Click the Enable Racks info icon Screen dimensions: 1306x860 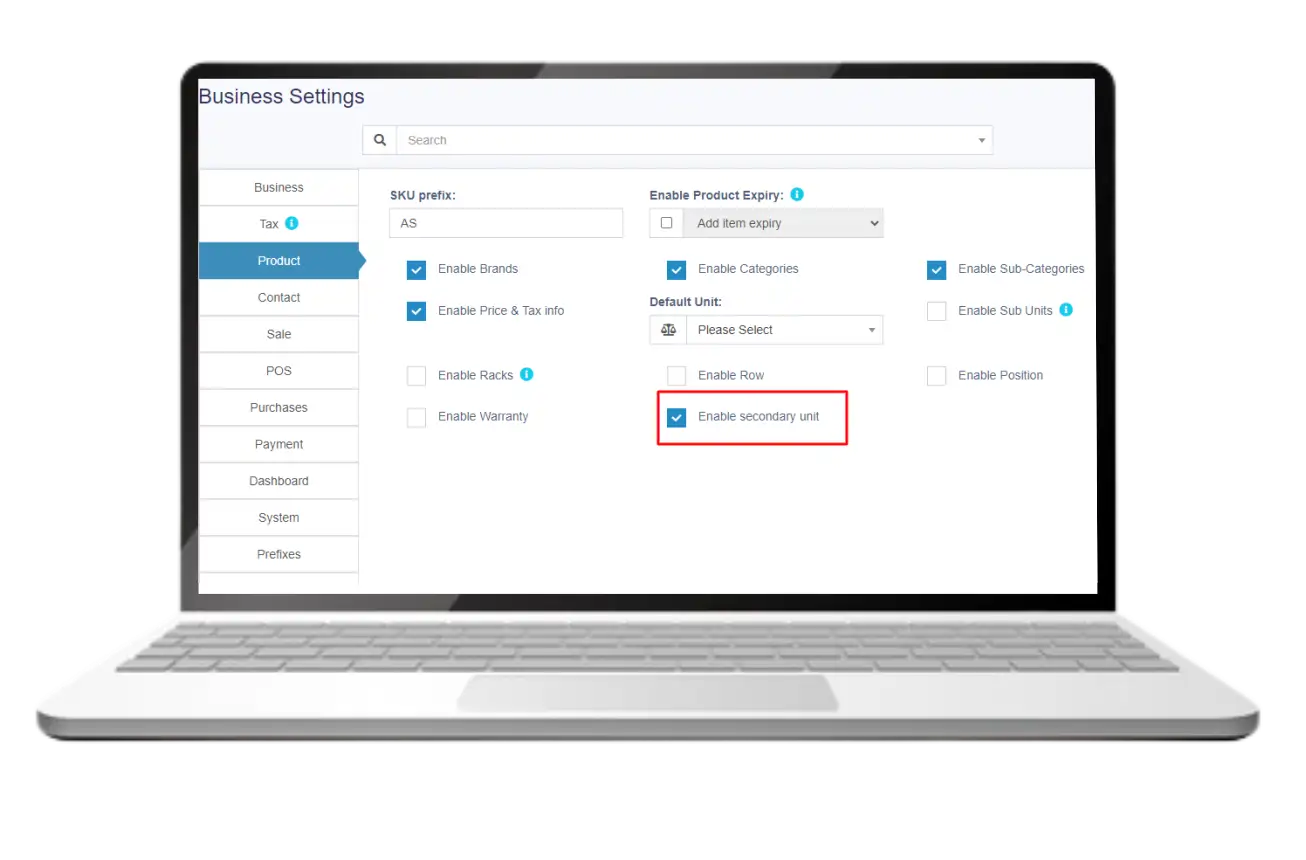(527, 374)
